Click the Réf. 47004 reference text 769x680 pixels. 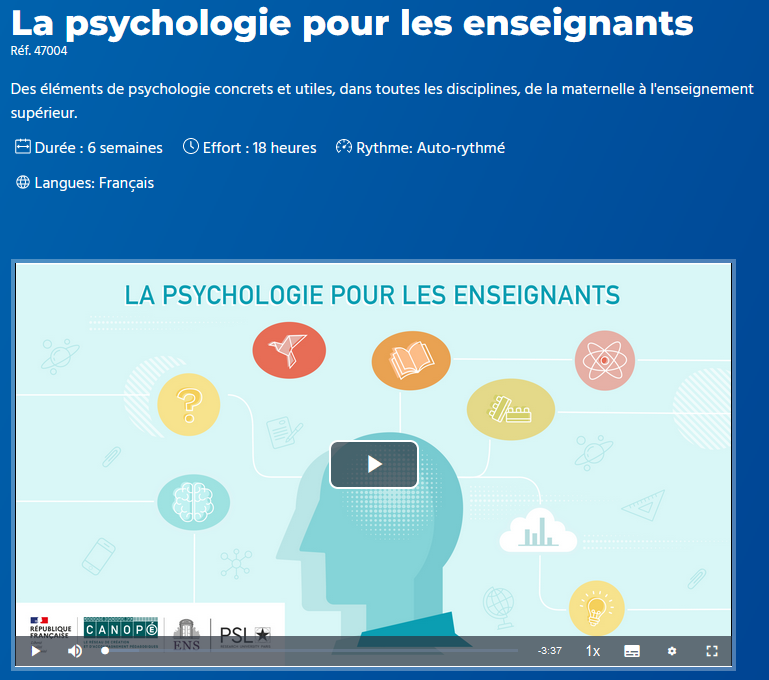(x=39, y=51)
